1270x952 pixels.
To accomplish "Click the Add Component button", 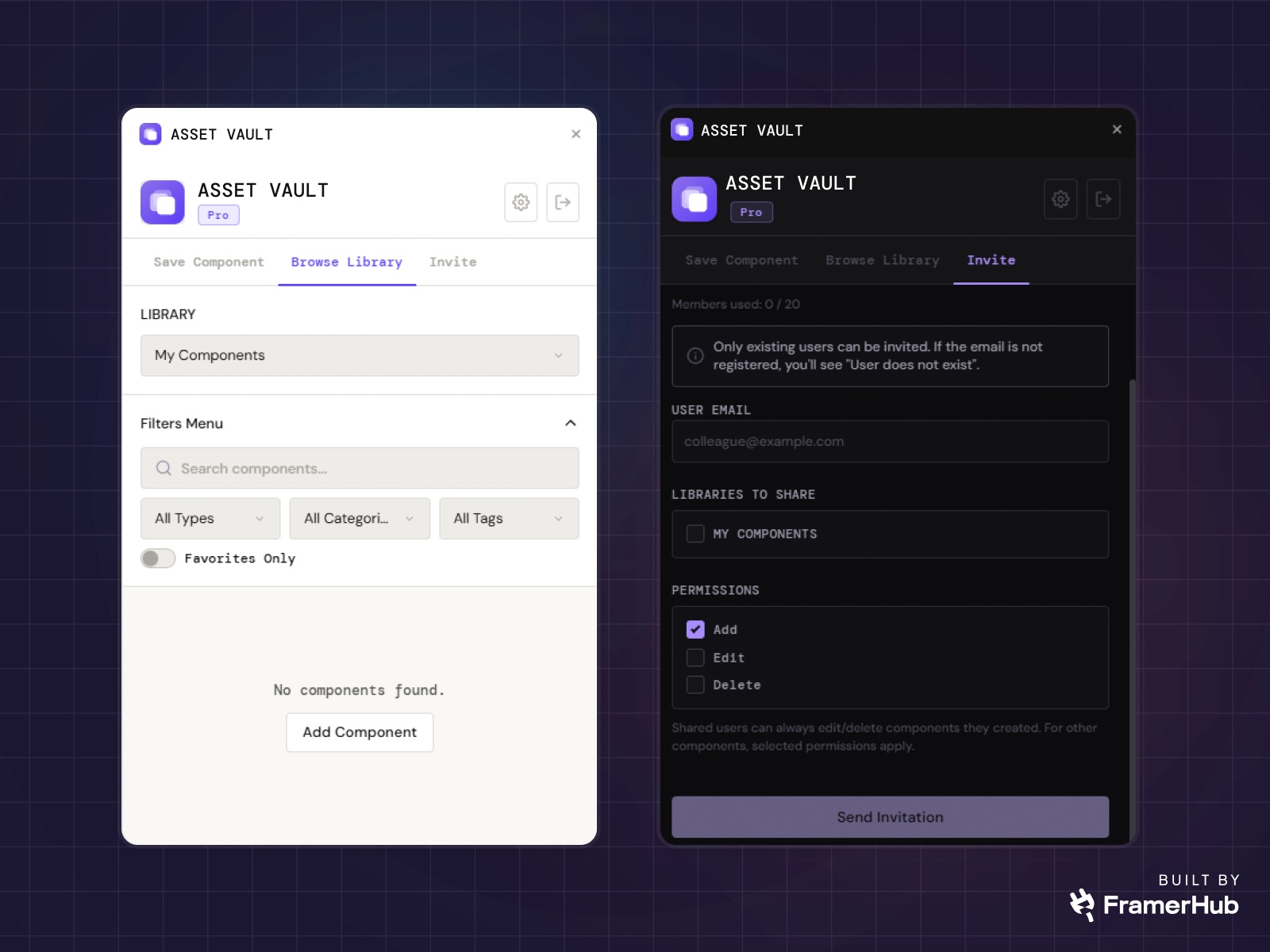I will (x=359, y=731).
